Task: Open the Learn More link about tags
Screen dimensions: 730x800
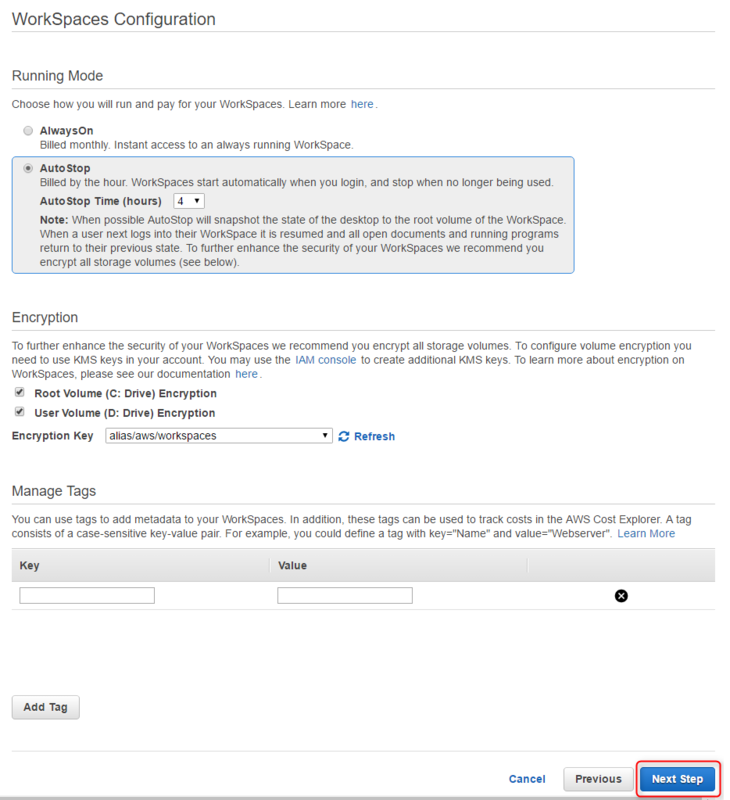Action: click(x=646, y=534)
